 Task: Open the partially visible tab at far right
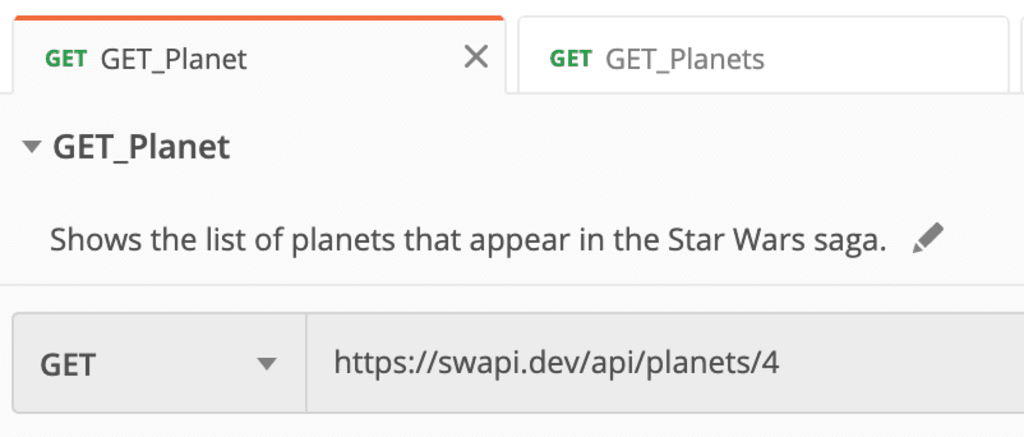(x=1019, y=56)
